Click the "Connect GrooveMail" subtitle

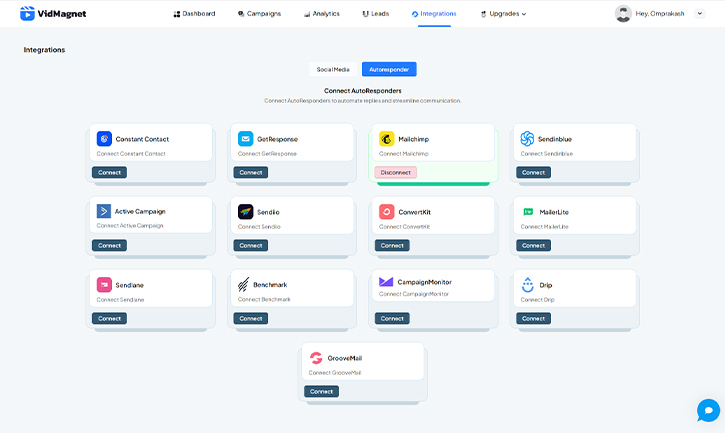pyautogui.click(x=335, y=372)
